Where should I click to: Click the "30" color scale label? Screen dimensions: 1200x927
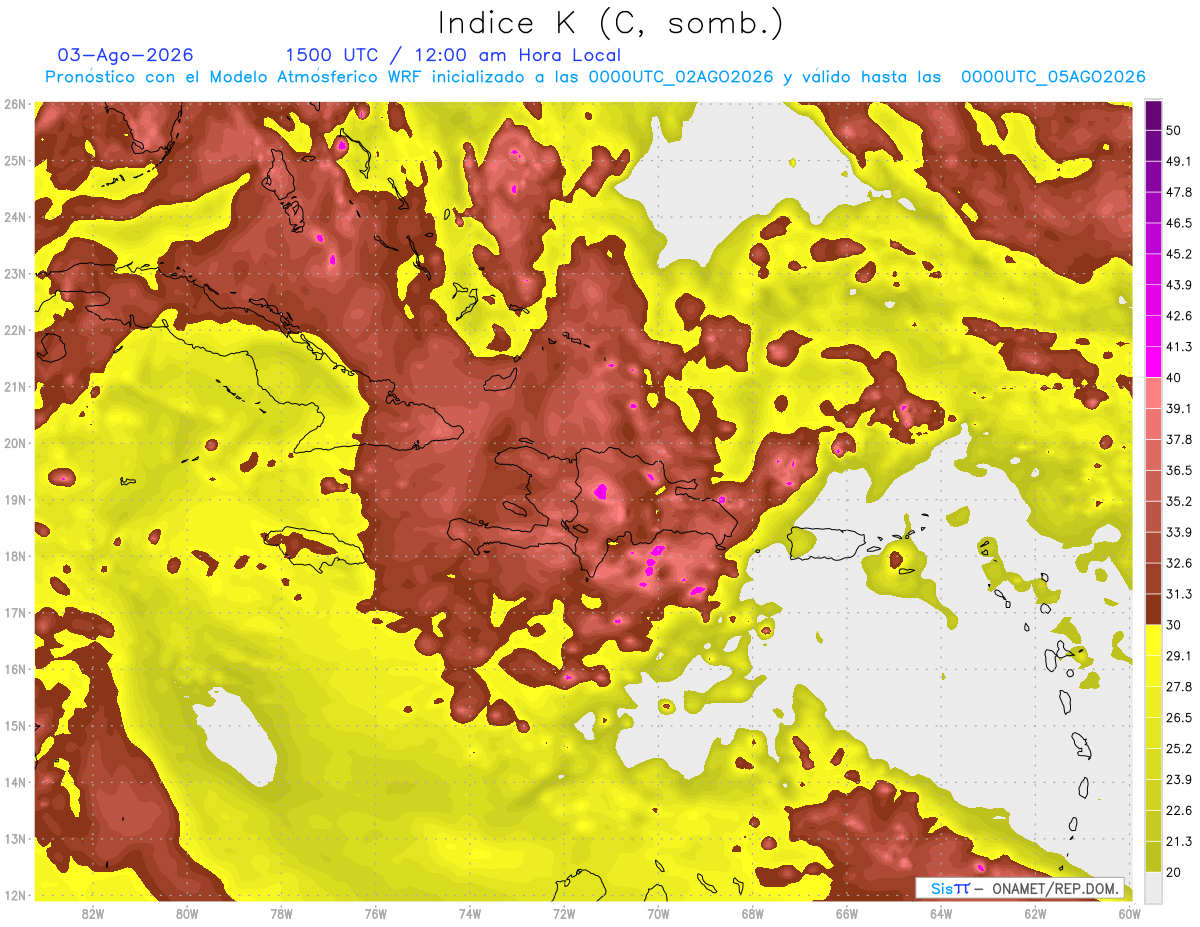pyautogui.click(x=1174, y=625)
